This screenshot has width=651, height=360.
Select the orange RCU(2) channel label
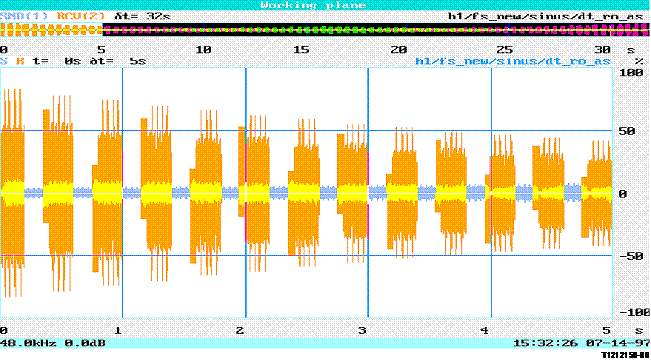click(x=81, y=16)
